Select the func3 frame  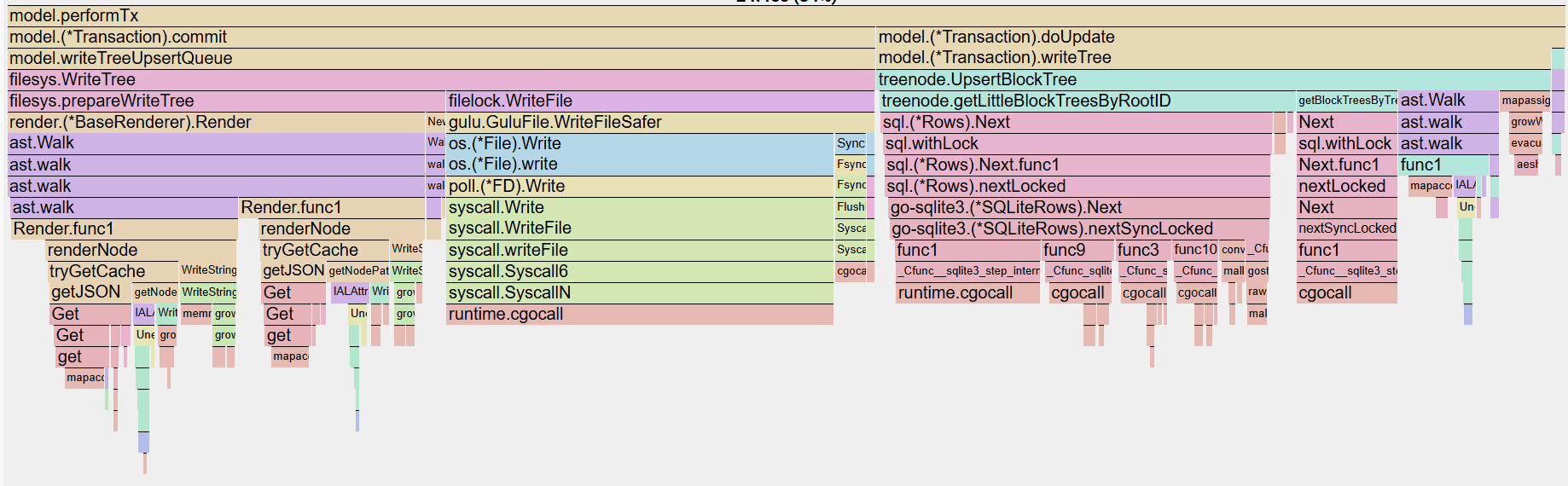tap(1143, 251)
